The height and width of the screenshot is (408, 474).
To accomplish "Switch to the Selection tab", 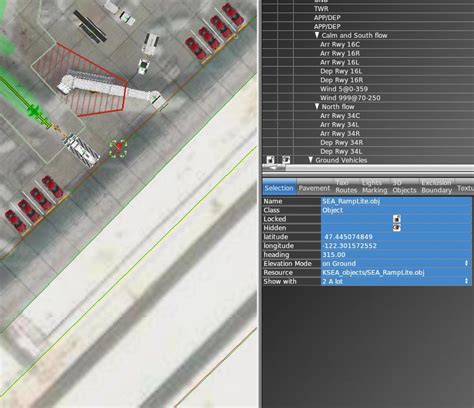I will (x=279, y=188).
